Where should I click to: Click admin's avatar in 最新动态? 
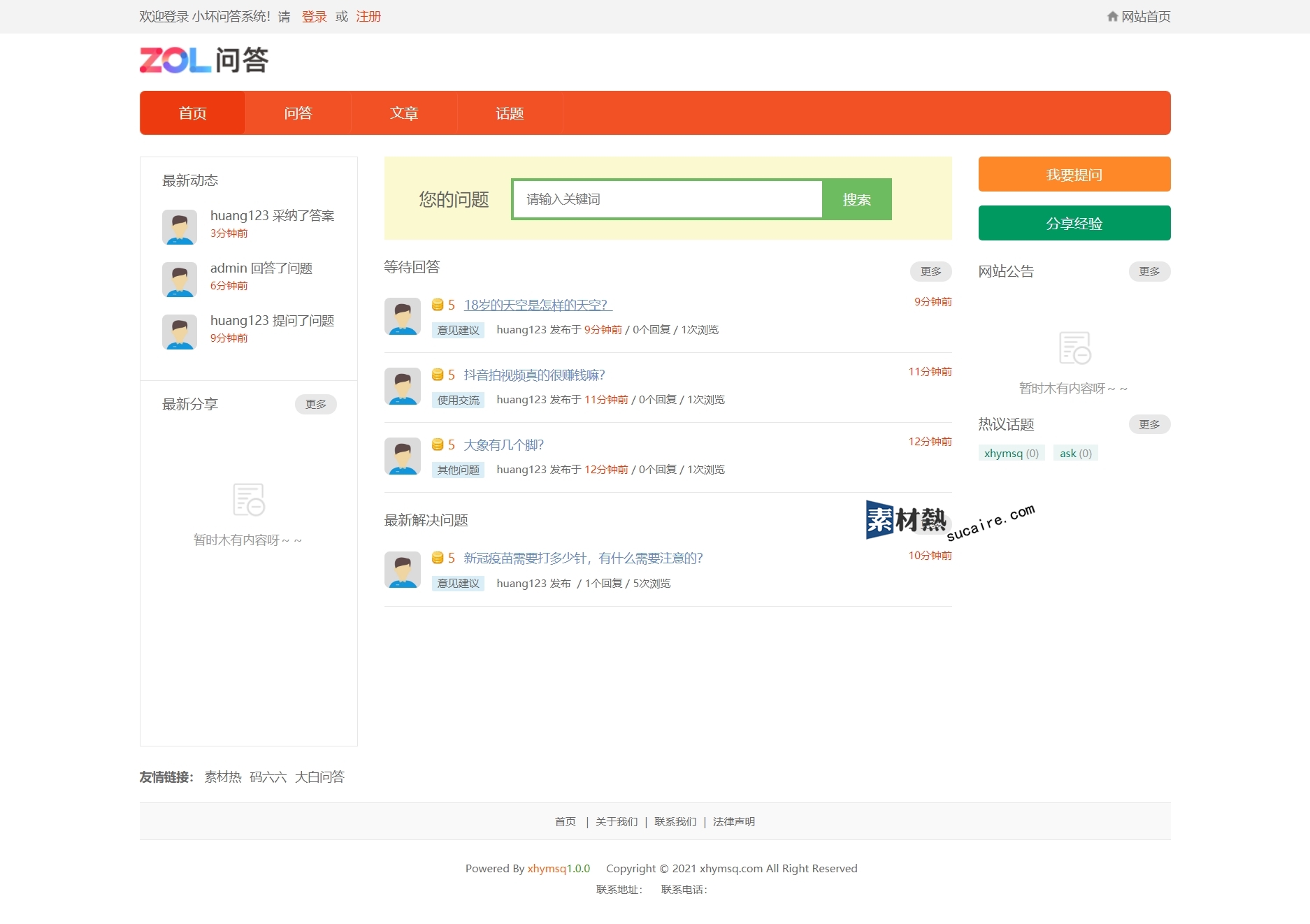click(180, 279)
